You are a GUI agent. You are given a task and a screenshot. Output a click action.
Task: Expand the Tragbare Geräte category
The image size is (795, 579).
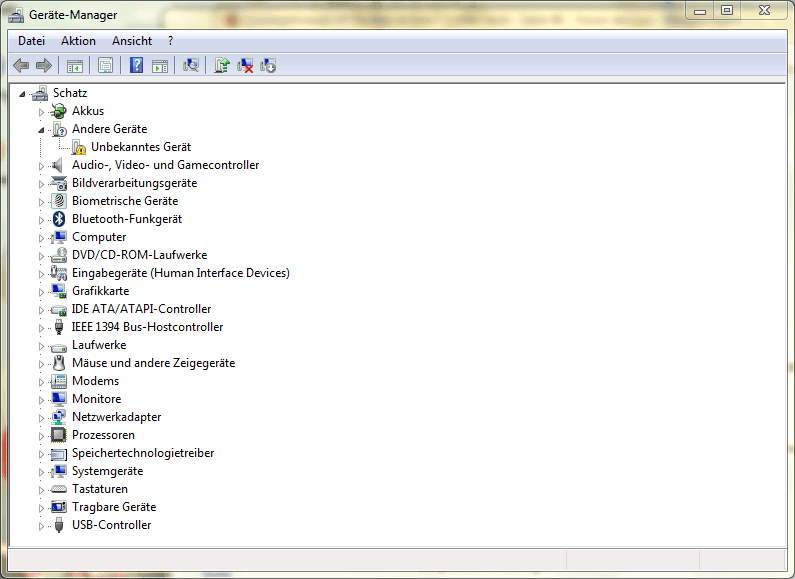point(42,508)
